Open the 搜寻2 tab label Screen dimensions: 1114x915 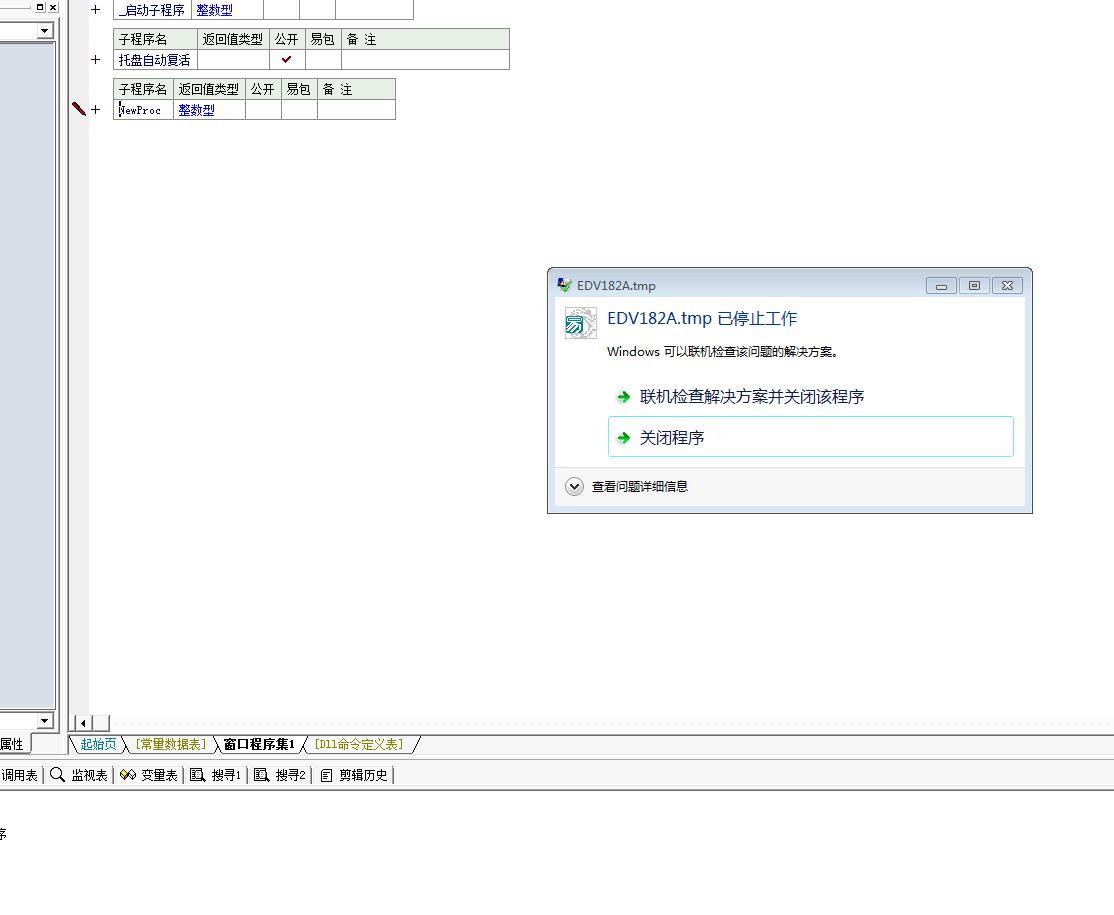(x=291, y=775)
